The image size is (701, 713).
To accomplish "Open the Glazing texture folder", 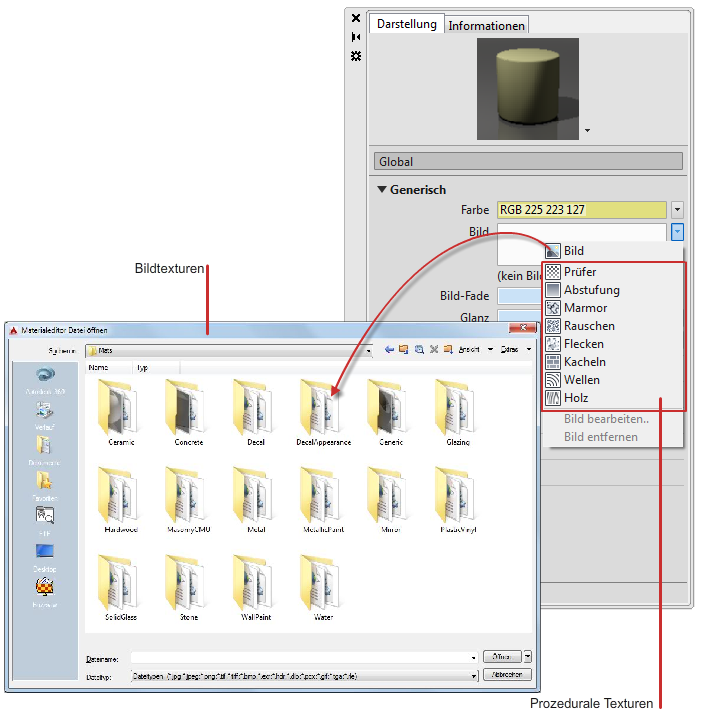I will click(x=458, y=412).
